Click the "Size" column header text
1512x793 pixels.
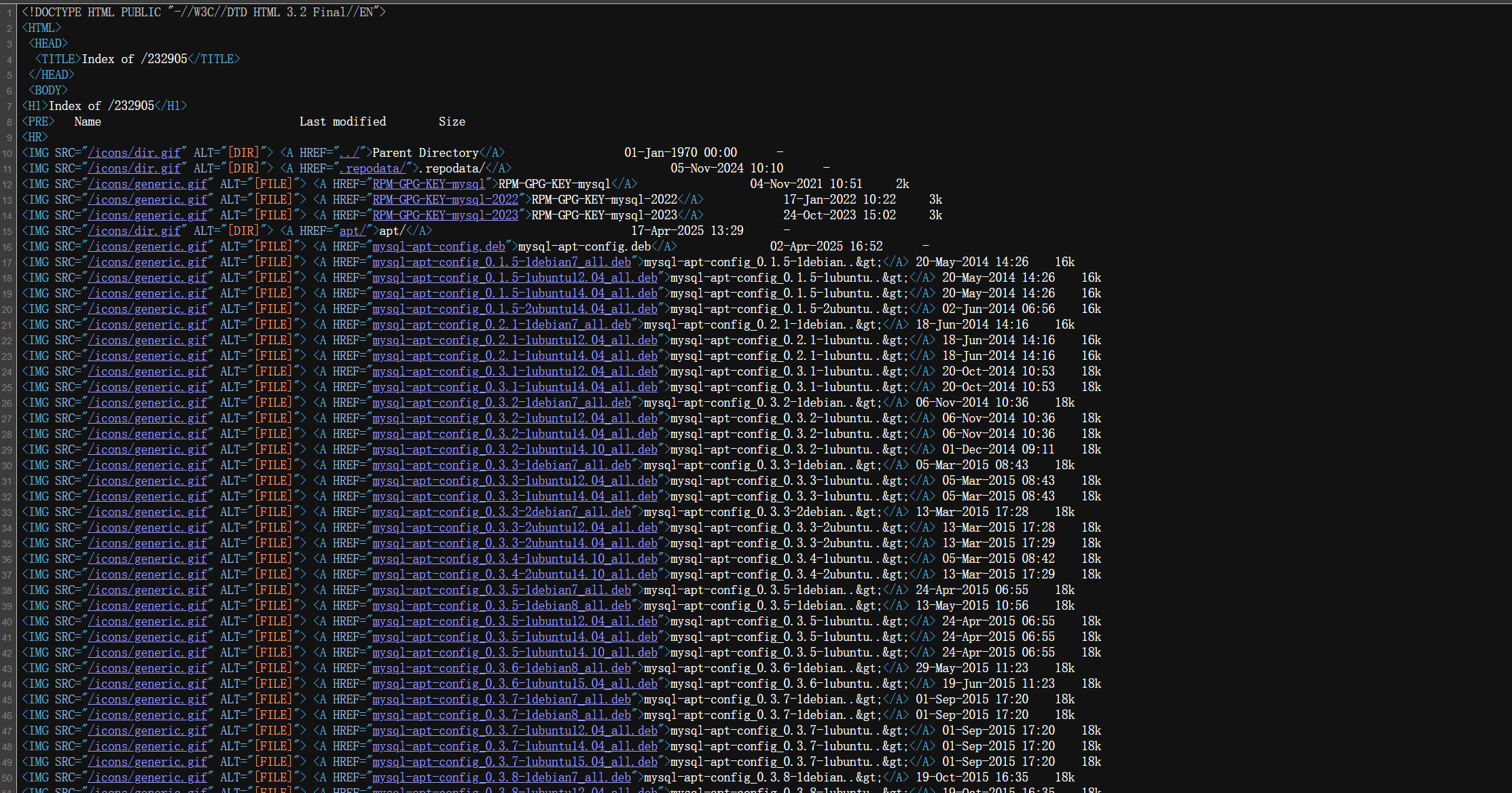[452, 122]
